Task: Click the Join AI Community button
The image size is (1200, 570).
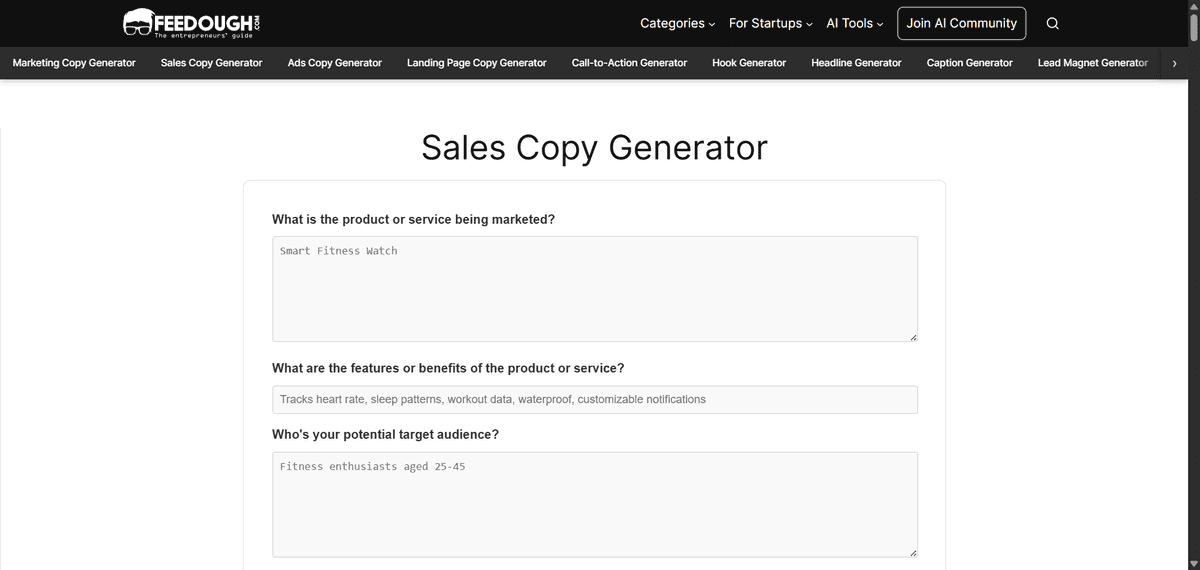Action: [x=961, y=23]
